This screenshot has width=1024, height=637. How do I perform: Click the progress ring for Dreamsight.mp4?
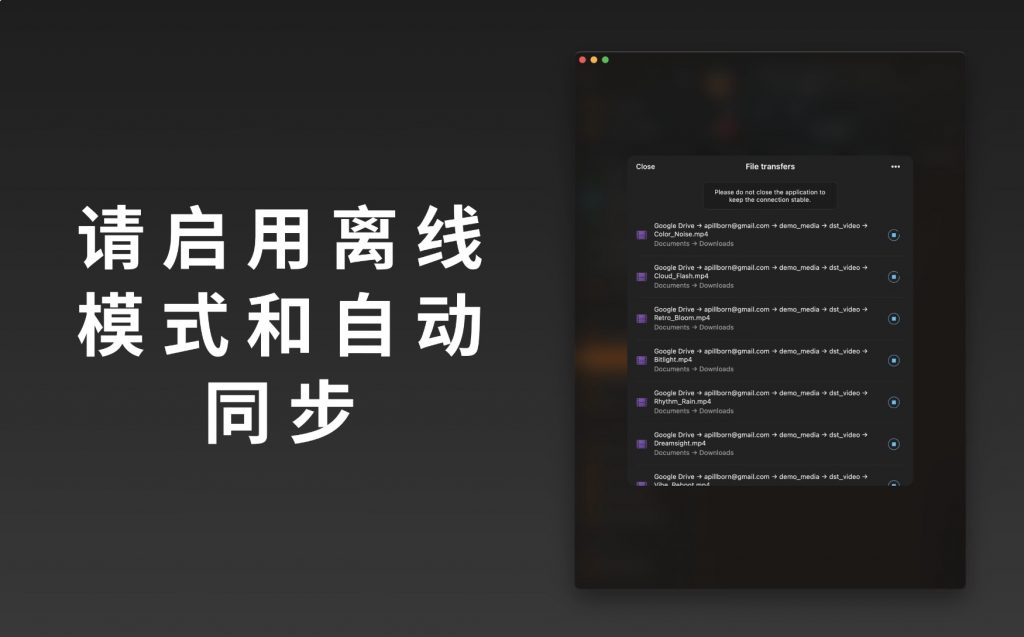click(894, 444)
